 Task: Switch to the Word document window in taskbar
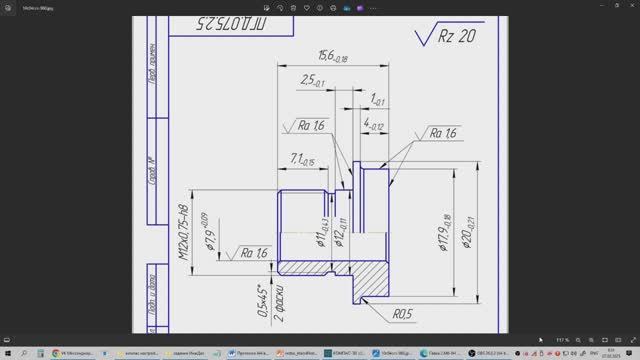pos(249,353)
